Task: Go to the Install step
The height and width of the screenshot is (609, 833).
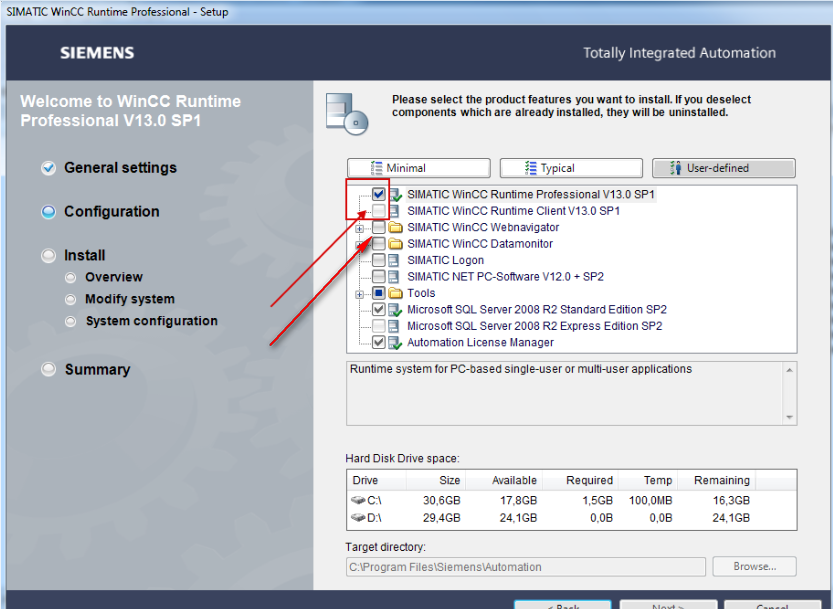Action: pyautogui.click(x=84, y=256)
